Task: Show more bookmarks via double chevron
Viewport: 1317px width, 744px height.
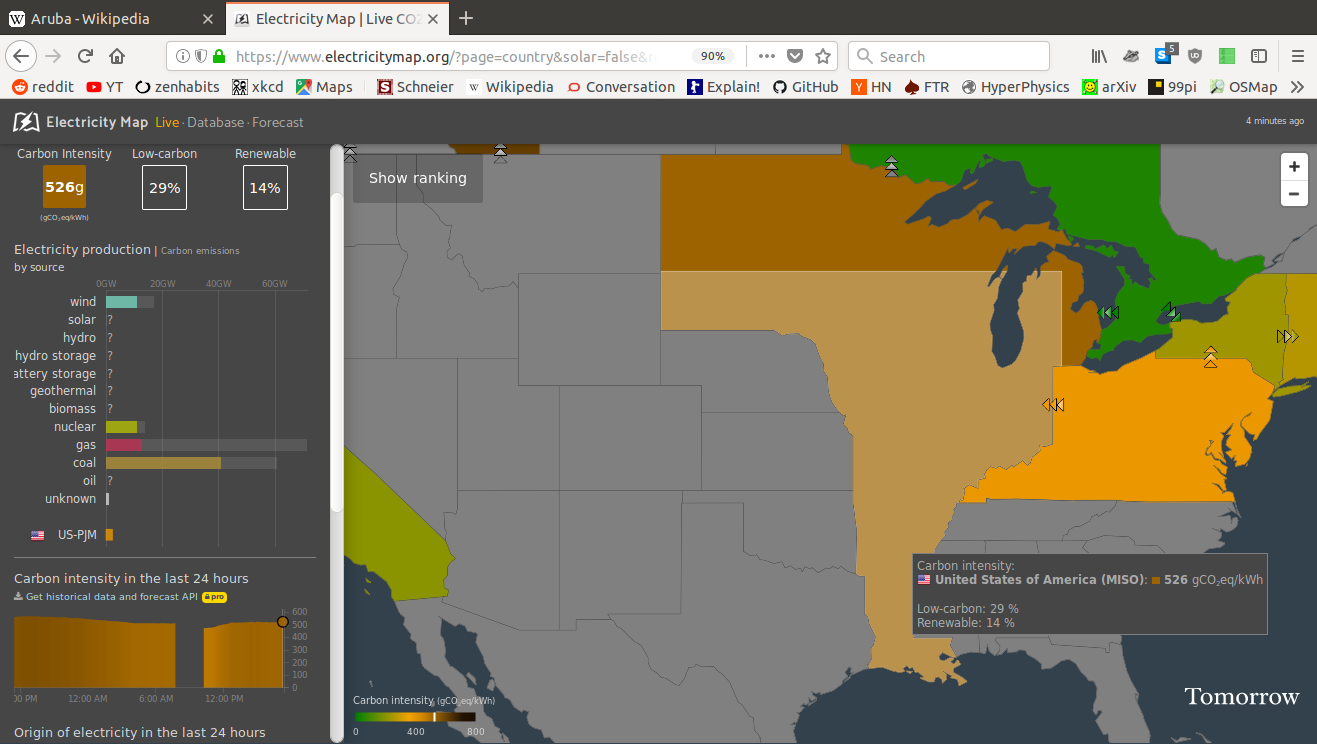Action: [x=1297, y=87]
